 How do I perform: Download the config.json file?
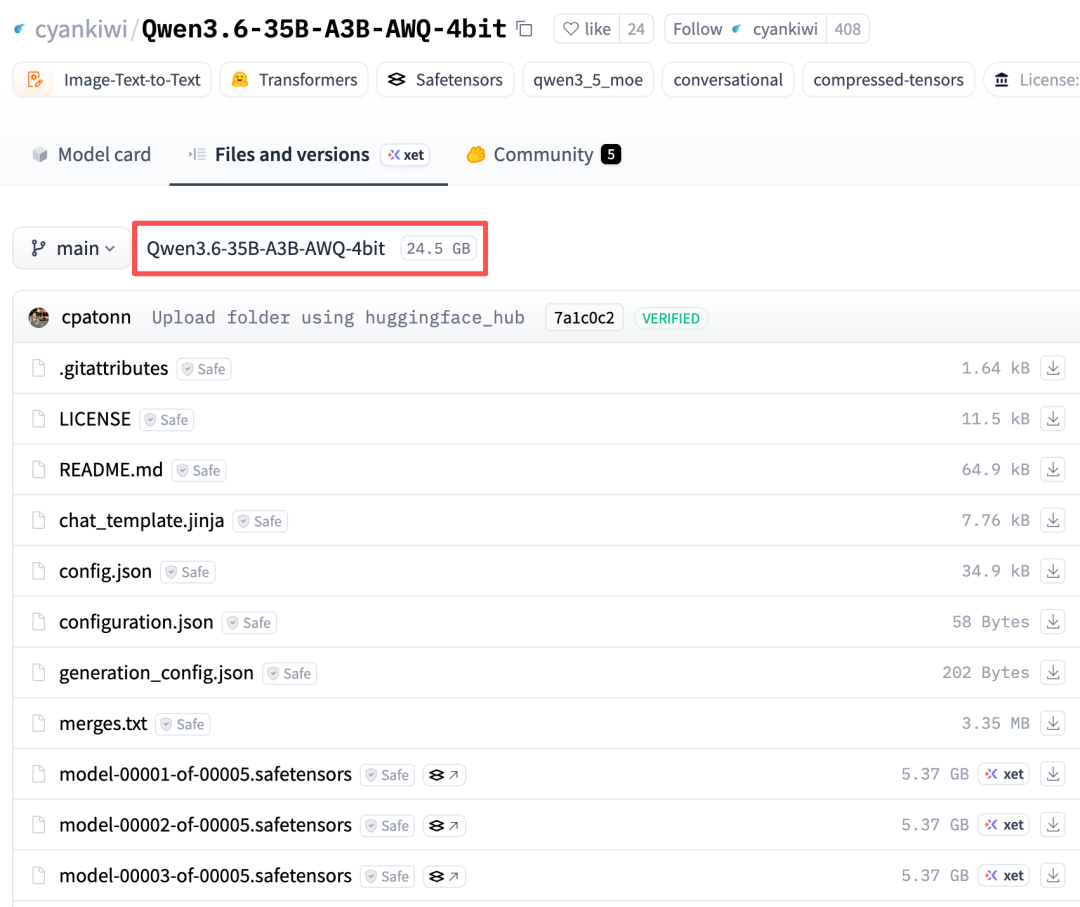tap(1053, 571)
